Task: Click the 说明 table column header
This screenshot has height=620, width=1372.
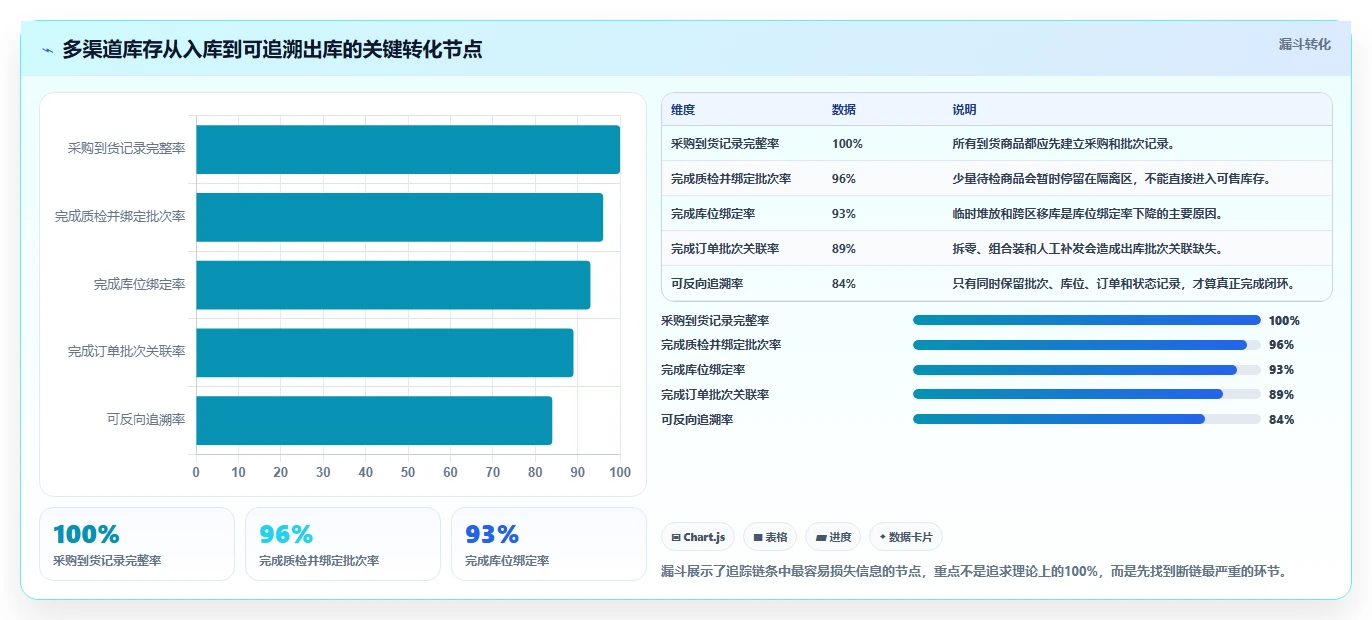Action: 965,110
